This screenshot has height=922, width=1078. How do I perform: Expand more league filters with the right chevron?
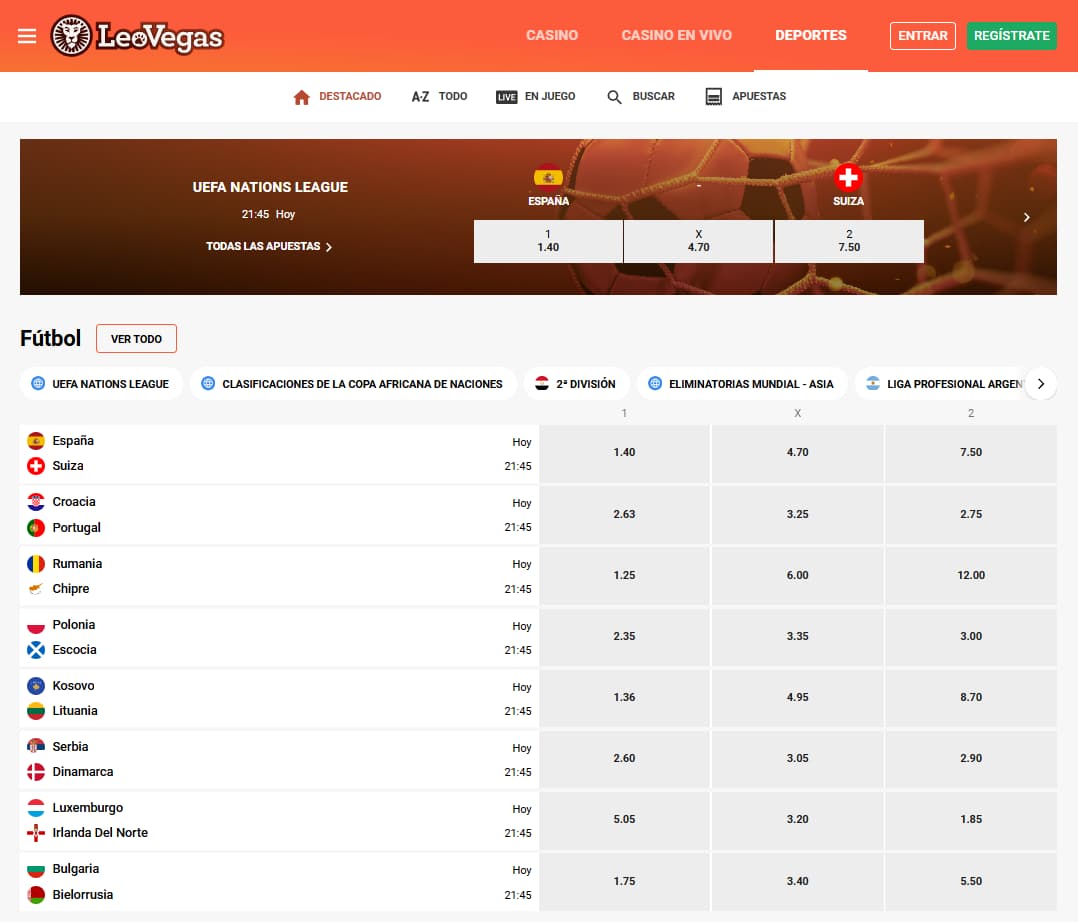[1040, 383]
